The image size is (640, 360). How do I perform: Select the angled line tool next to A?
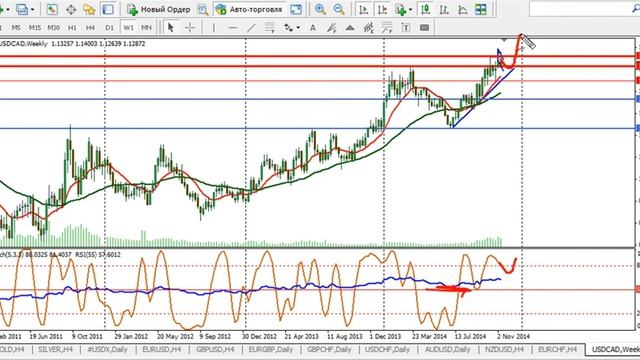click(x=331, y=28)
